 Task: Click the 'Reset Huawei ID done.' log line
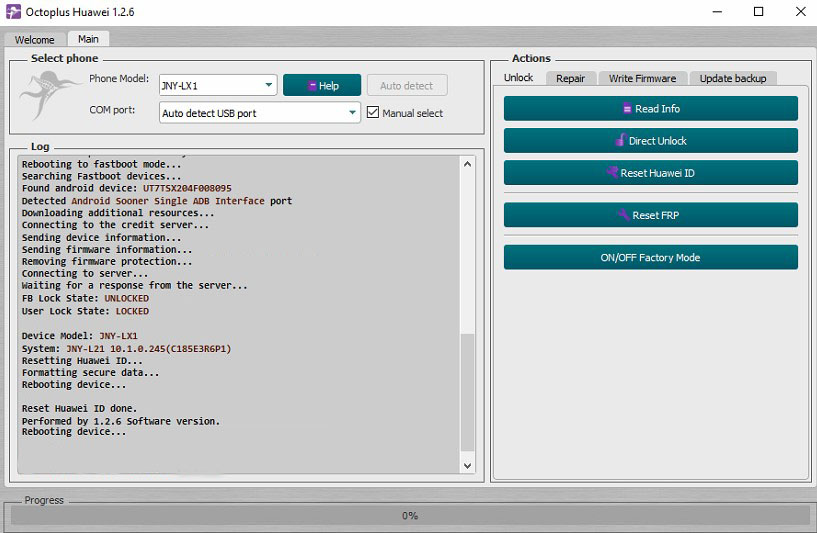point(79,408)
